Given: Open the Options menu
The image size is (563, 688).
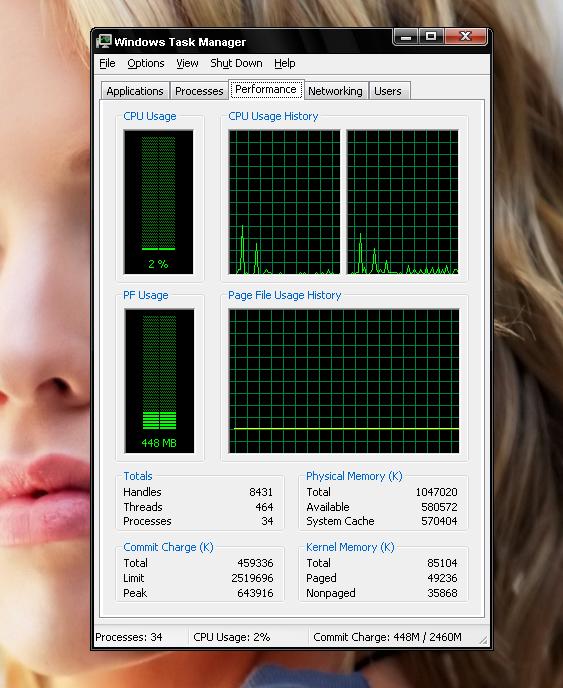Looking at the screenshot, I should pyautogui.click(x=146, y=64).
